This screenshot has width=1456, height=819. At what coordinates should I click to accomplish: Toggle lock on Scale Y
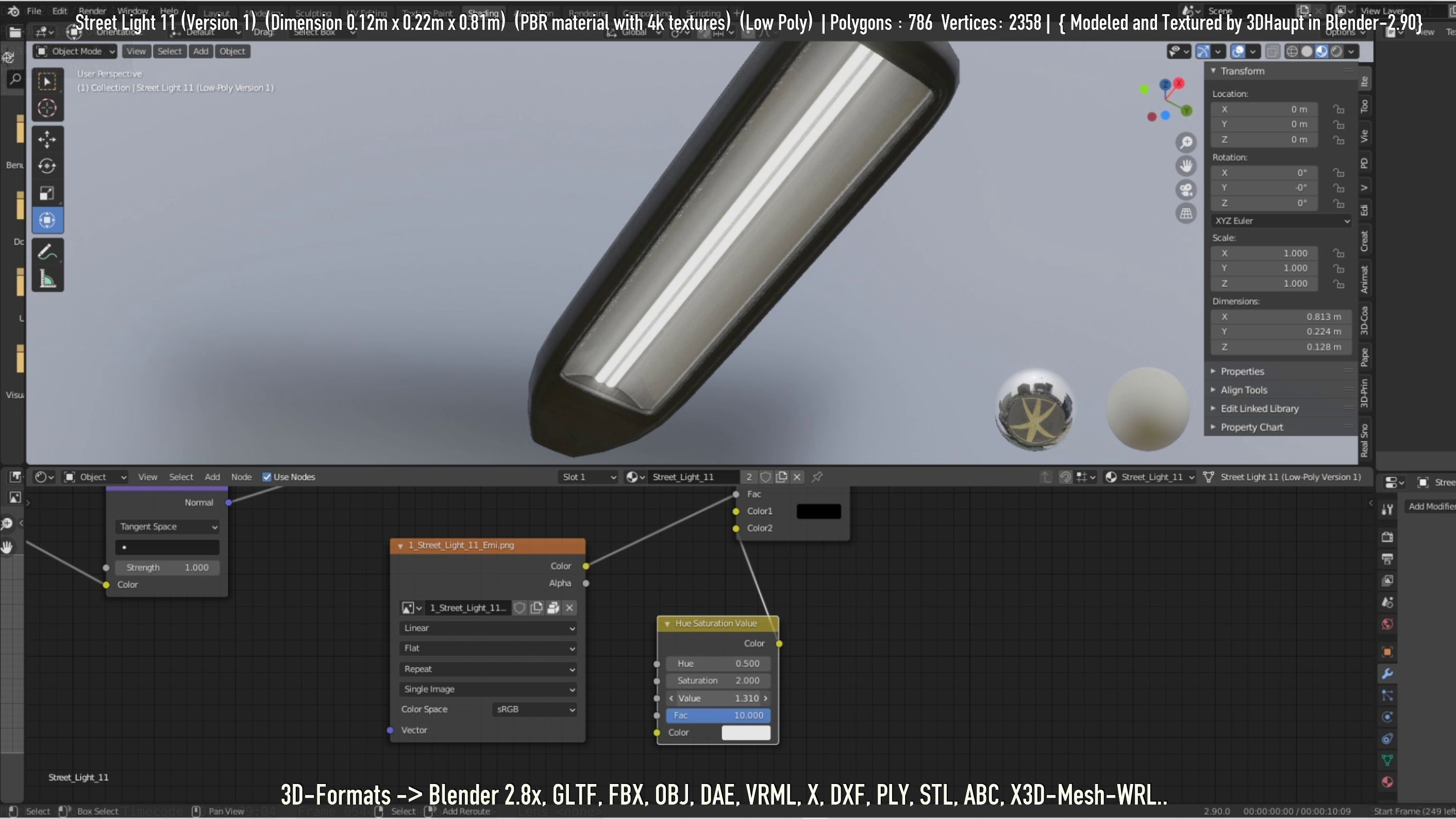click(x=1338, y=268)
